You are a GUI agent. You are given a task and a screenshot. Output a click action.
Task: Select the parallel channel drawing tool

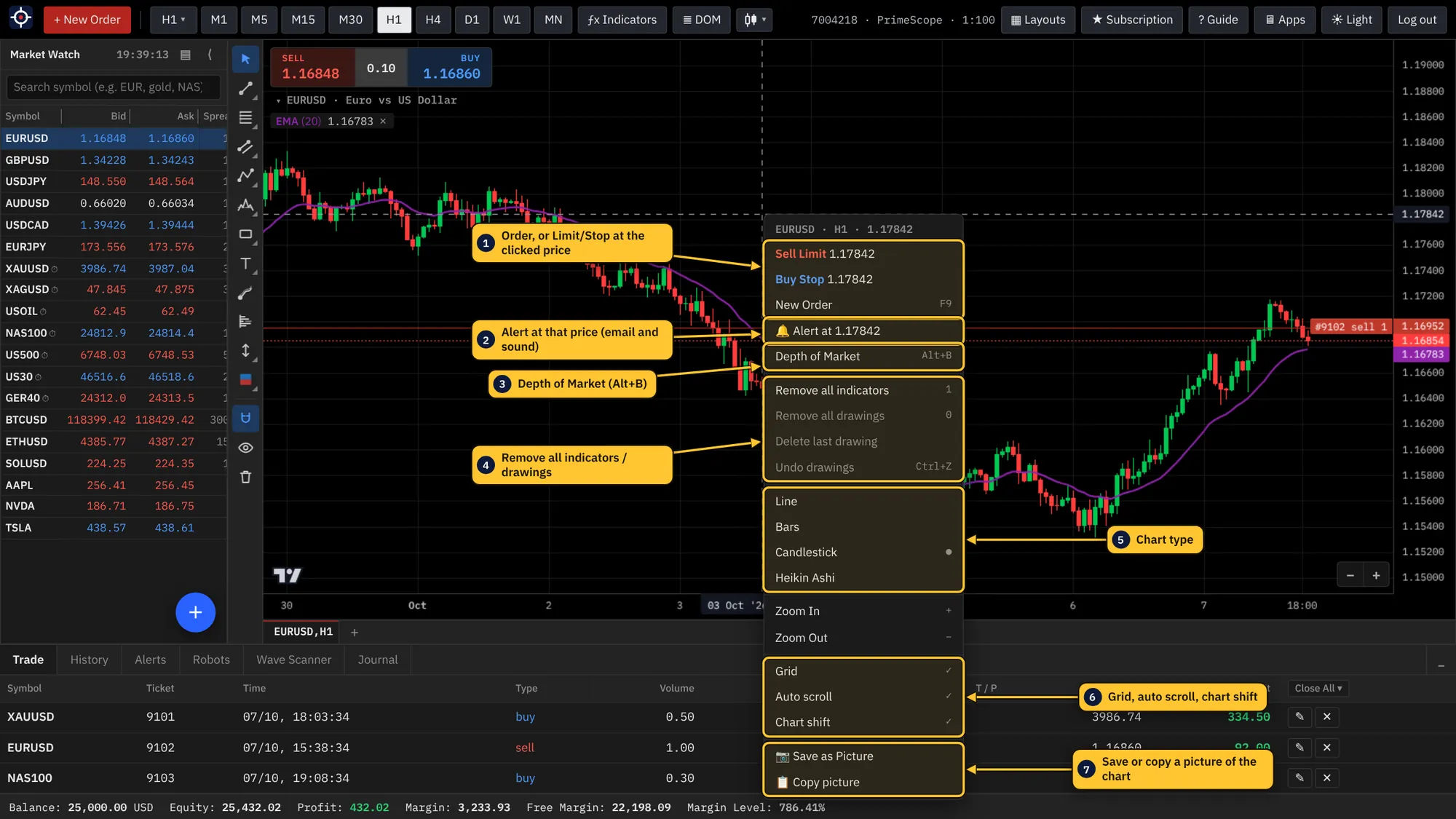click(x=245, y=147)
